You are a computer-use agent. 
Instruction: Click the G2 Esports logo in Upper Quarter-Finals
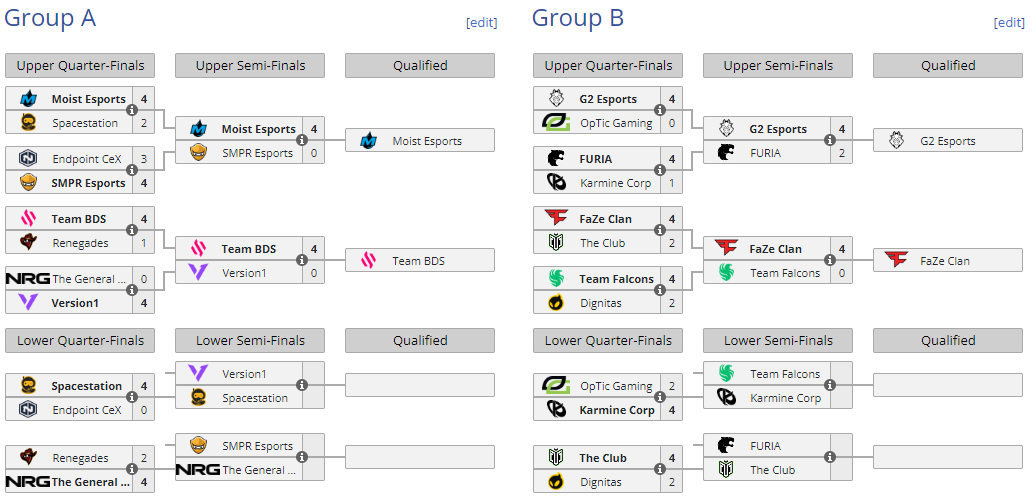point(556,99)
